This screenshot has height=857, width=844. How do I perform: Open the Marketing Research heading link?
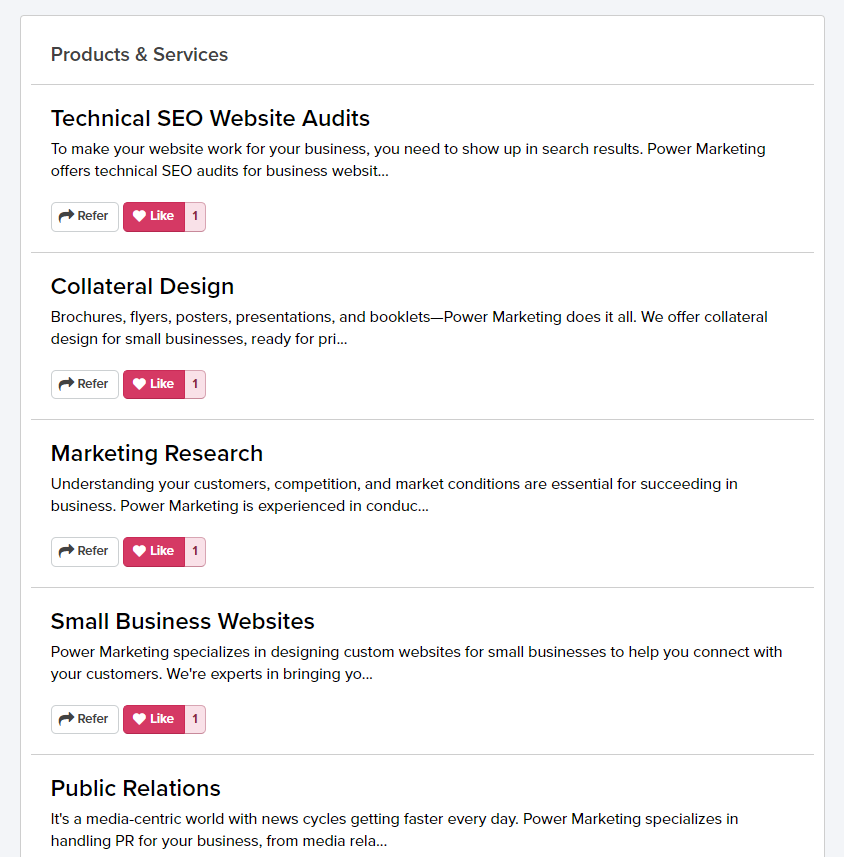[x=157, y=453]
